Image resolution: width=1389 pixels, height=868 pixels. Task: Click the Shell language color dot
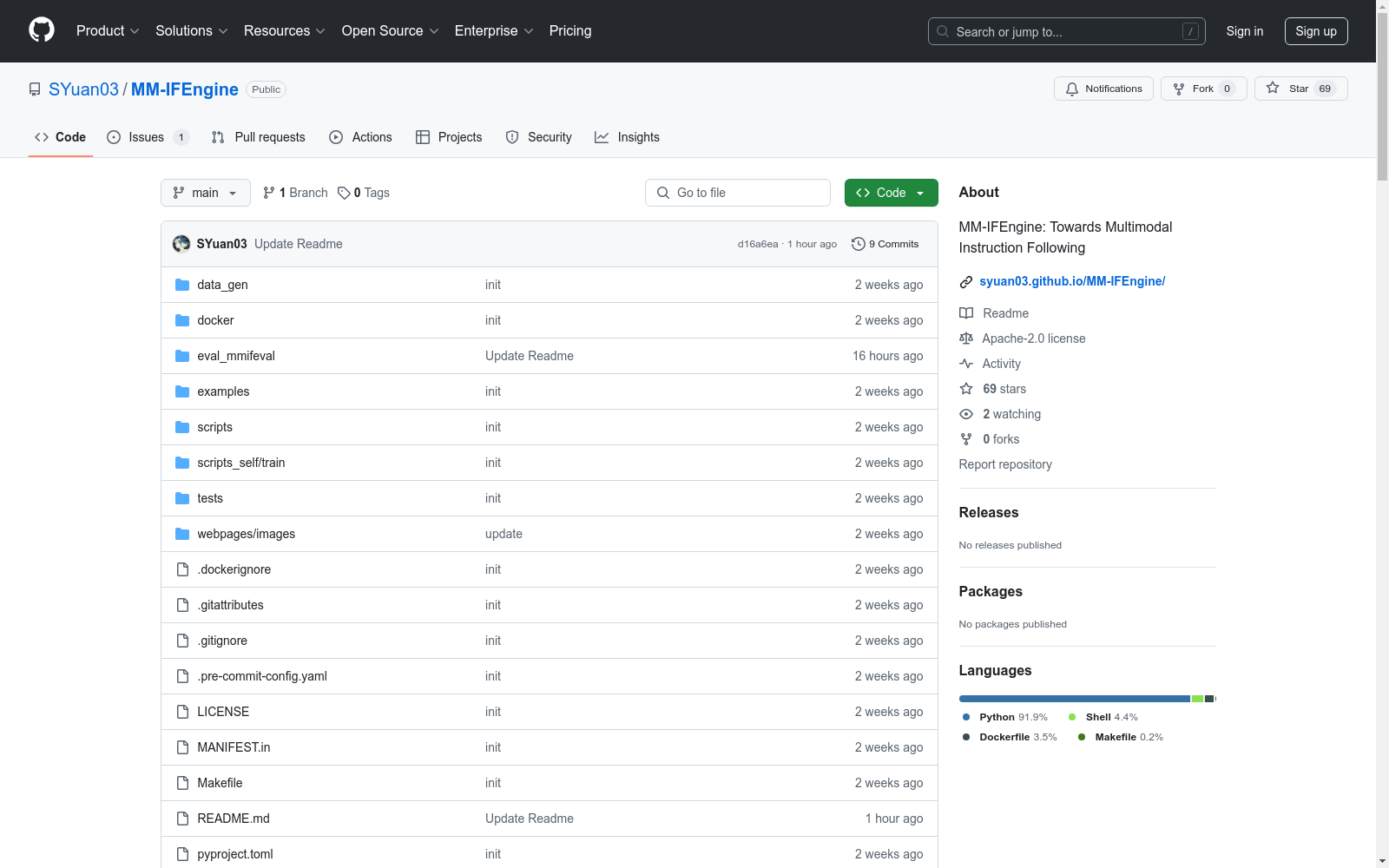[1072, 717]
